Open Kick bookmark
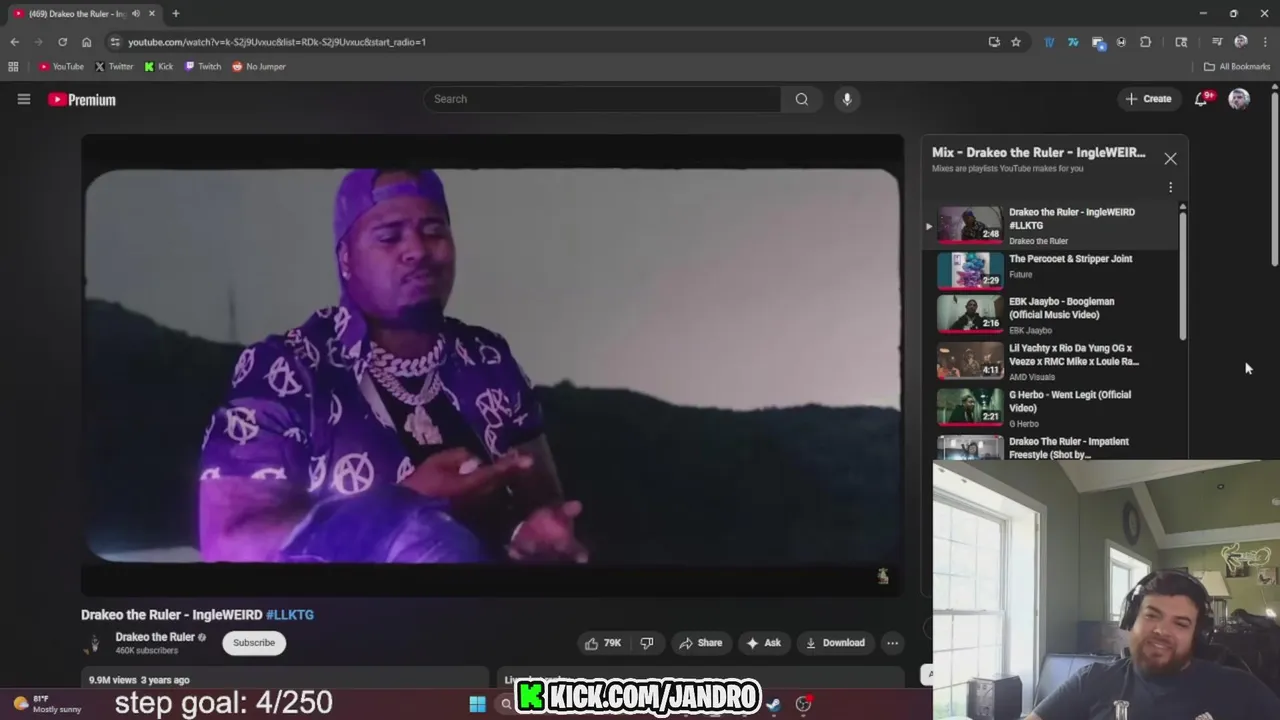1280x720 pixels. (158, 67)
